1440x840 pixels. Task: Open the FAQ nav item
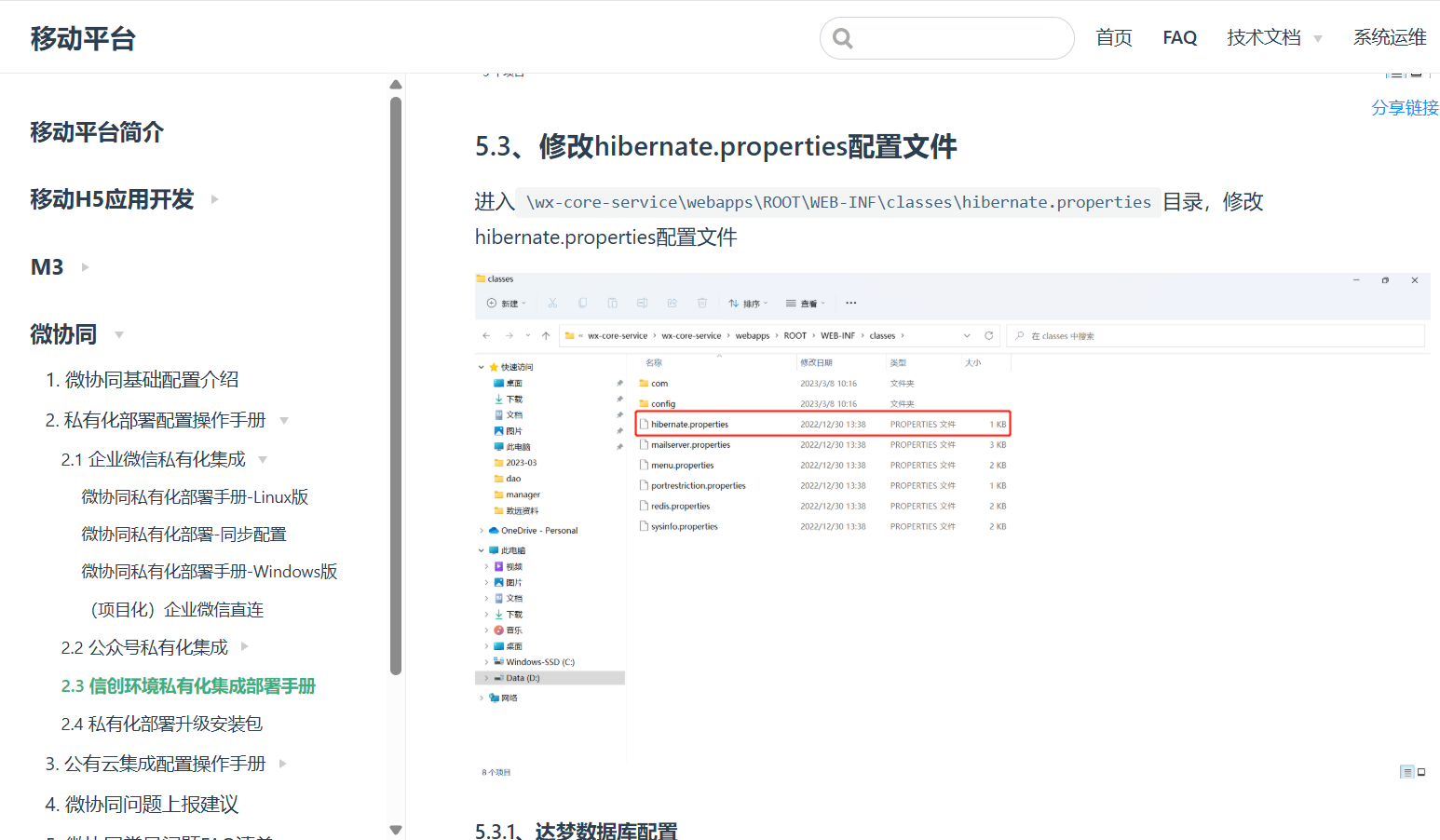pyautogui.click(x=1179, y=37)
